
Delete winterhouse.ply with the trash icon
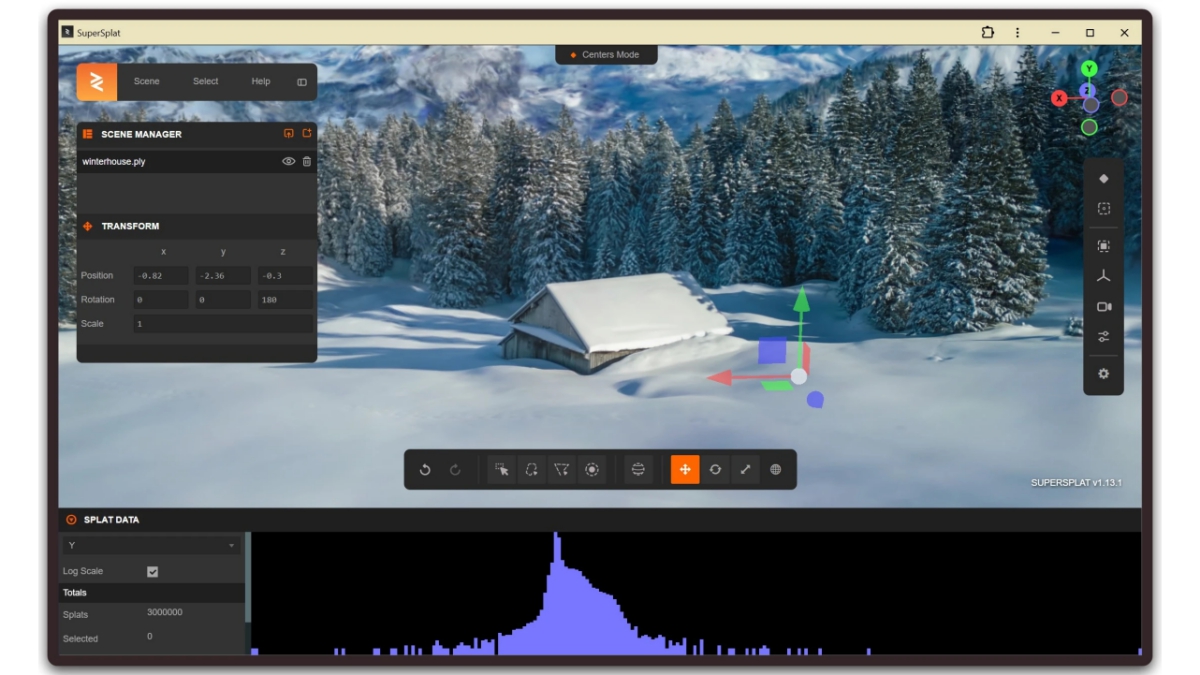tap(307, 161)
